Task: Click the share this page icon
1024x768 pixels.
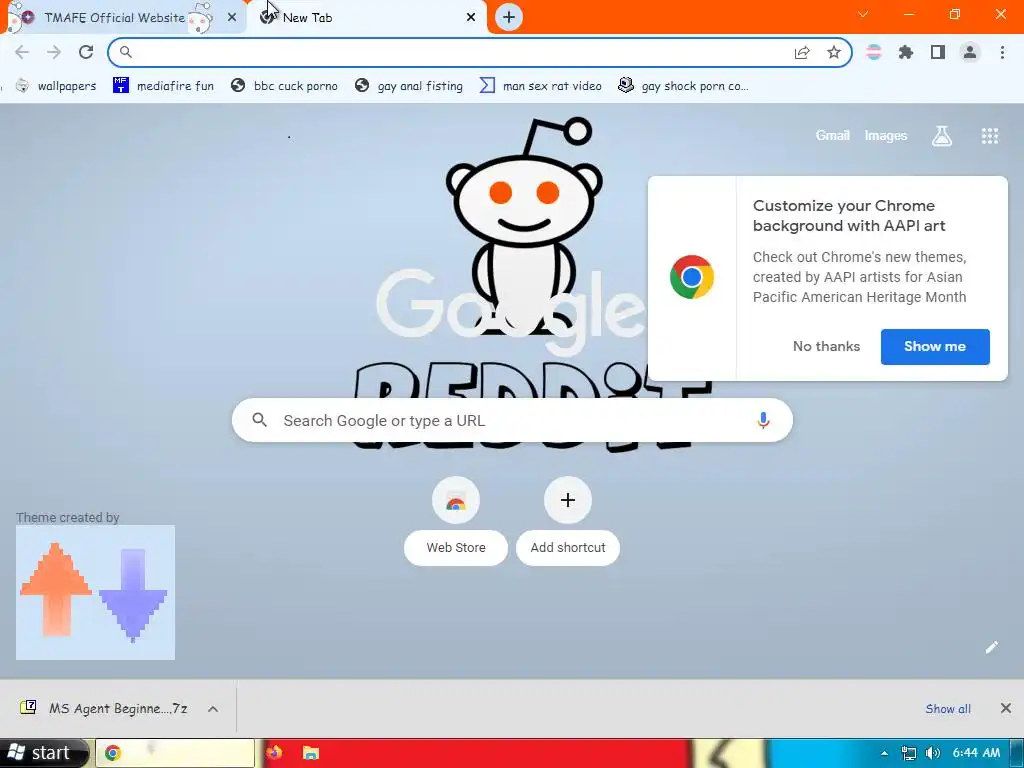Action: [x=802, y=52]
